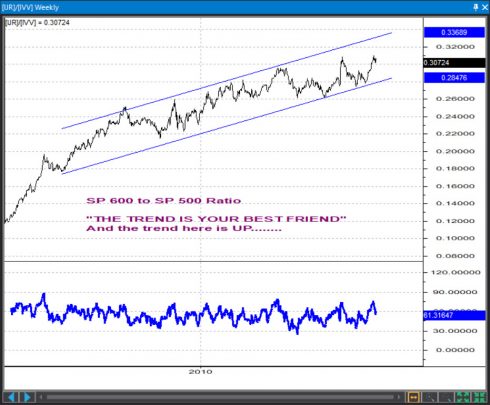Click 'THE TREND IS YOUR BEST FRIEND' annotation

tap(216, 219)
